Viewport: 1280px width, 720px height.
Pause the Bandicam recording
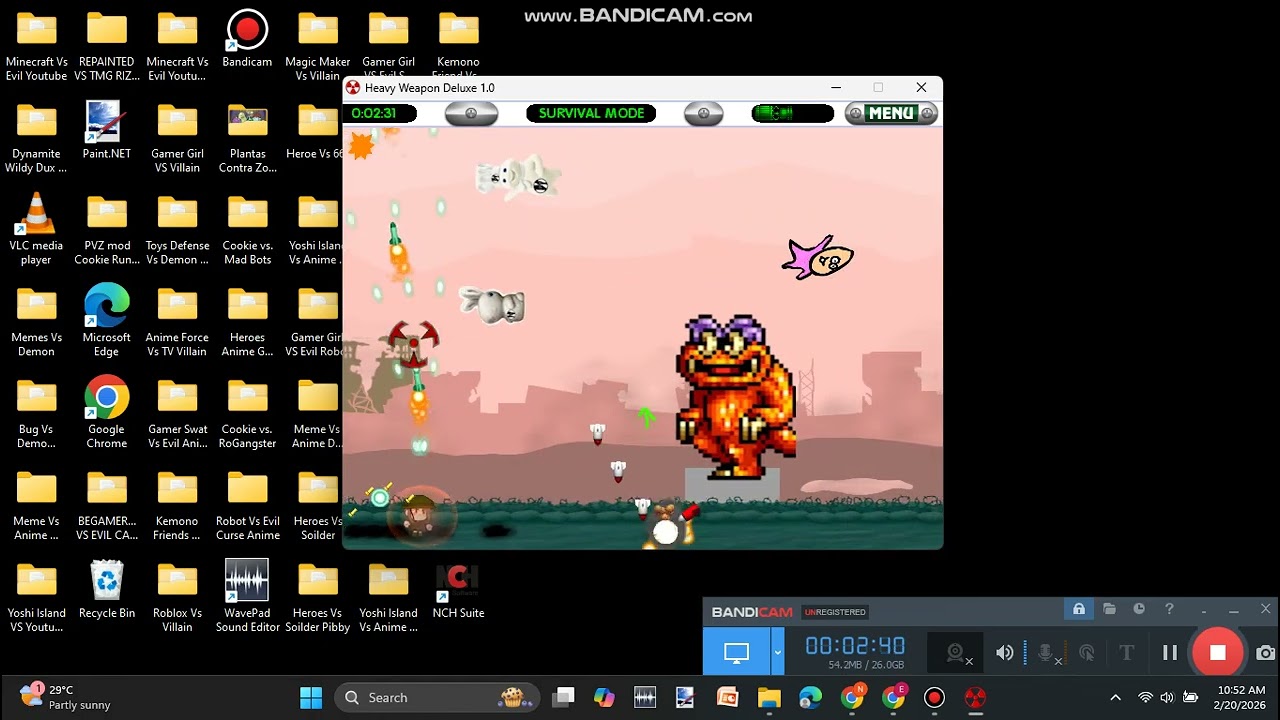point(1169,653)
